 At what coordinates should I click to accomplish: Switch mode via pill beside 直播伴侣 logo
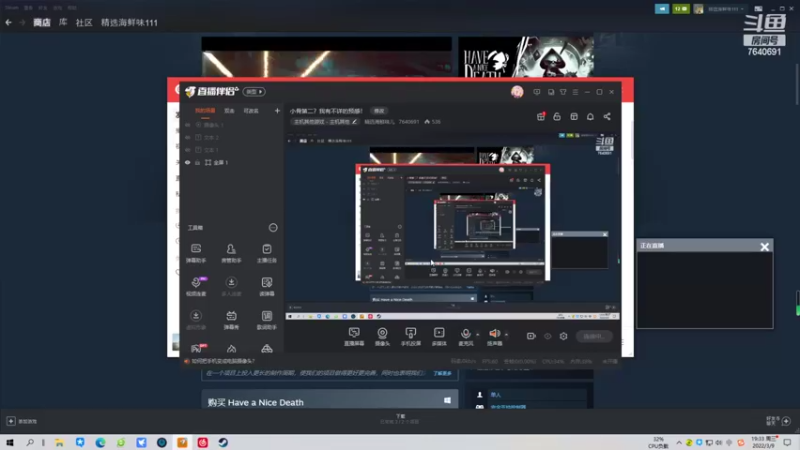(x=254, y=92)
